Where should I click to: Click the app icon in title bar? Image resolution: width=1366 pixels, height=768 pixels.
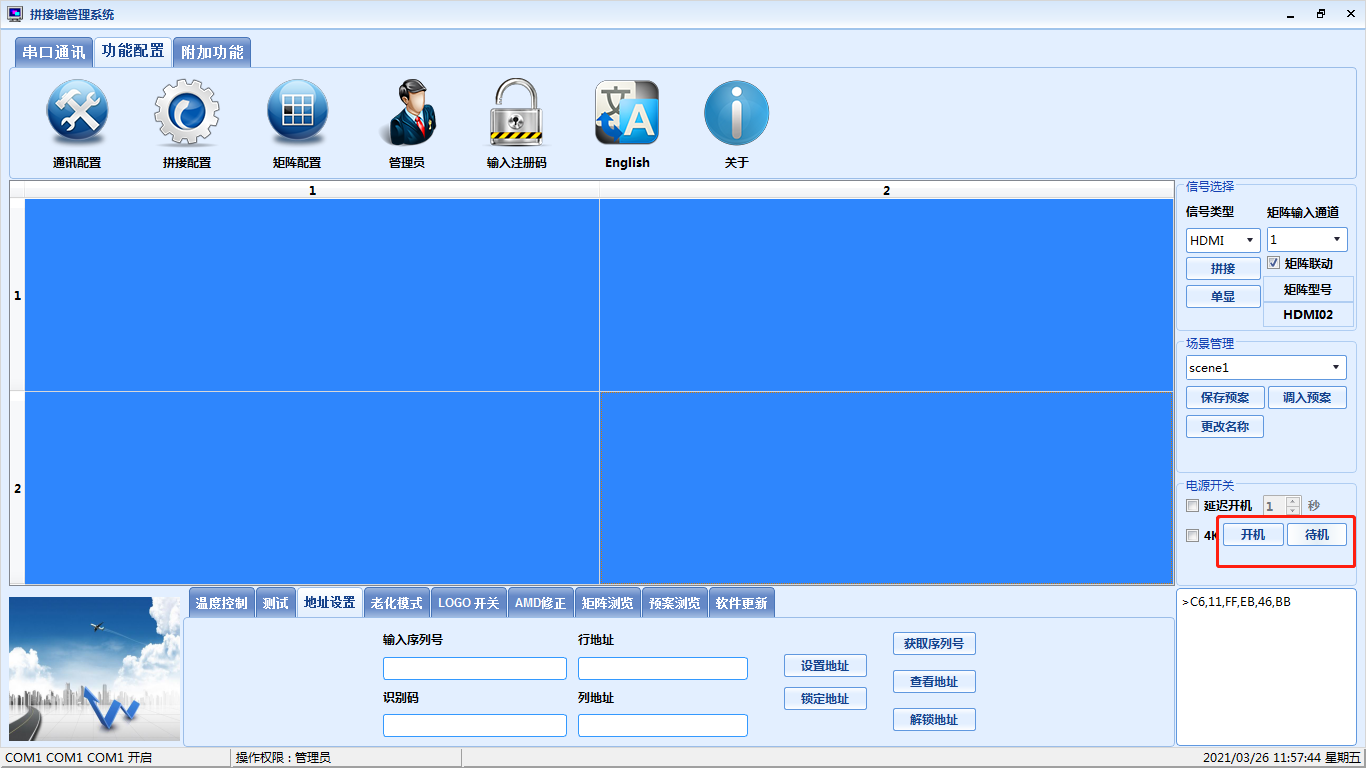point(15,14)
